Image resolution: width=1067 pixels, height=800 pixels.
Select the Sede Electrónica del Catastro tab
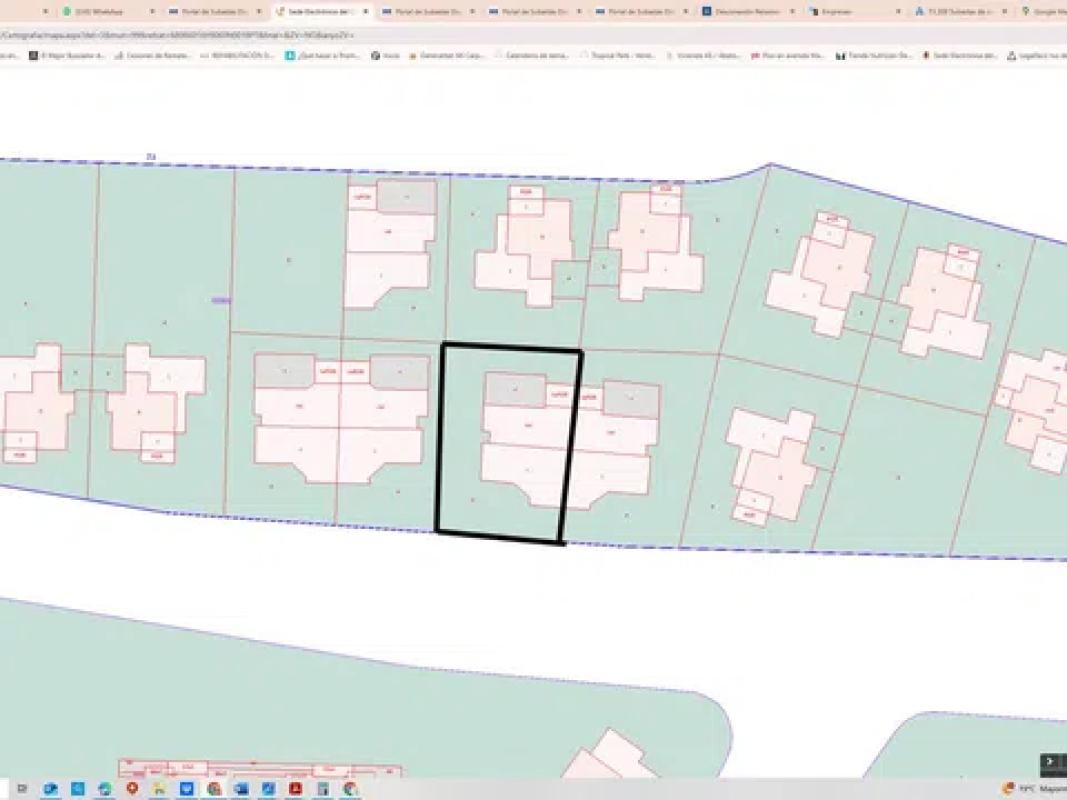[312, 12]
